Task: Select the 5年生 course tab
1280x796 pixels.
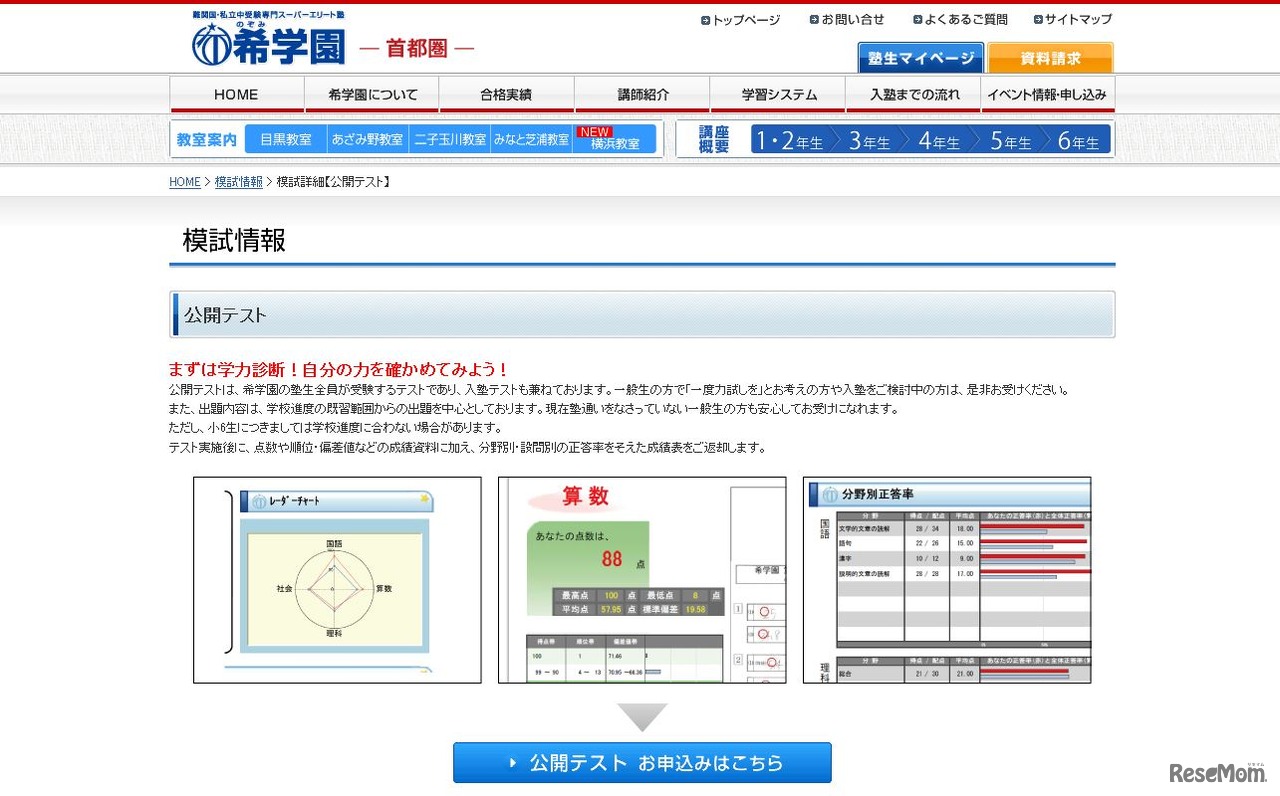Action: 1010,139
